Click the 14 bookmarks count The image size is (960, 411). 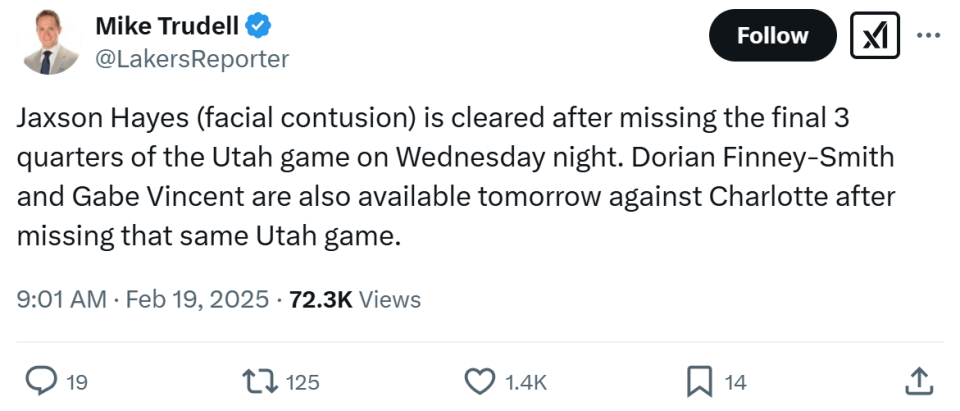tap(735, 382)
